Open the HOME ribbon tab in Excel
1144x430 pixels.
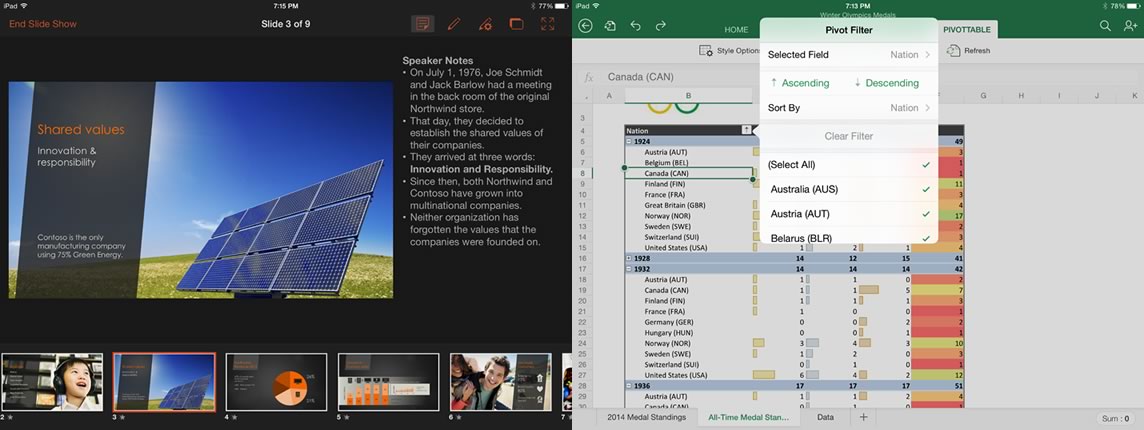(736, 30)
